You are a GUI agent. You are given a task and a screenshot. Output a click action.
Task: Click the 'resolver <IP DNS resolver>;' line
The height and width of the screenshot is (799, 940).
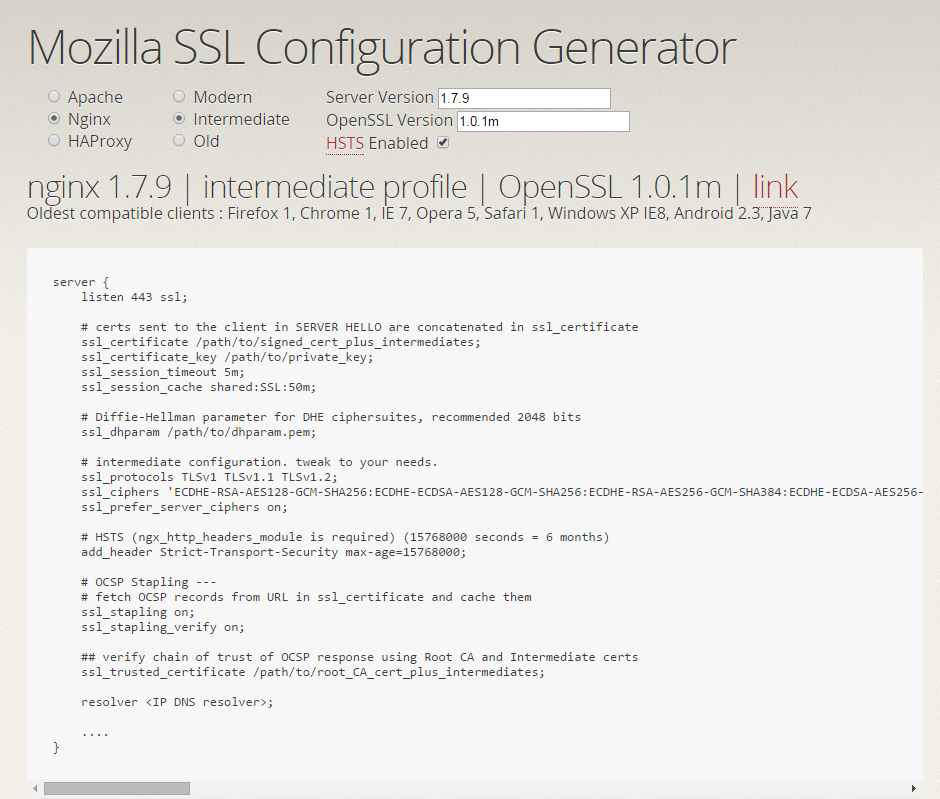click(177, 702)
